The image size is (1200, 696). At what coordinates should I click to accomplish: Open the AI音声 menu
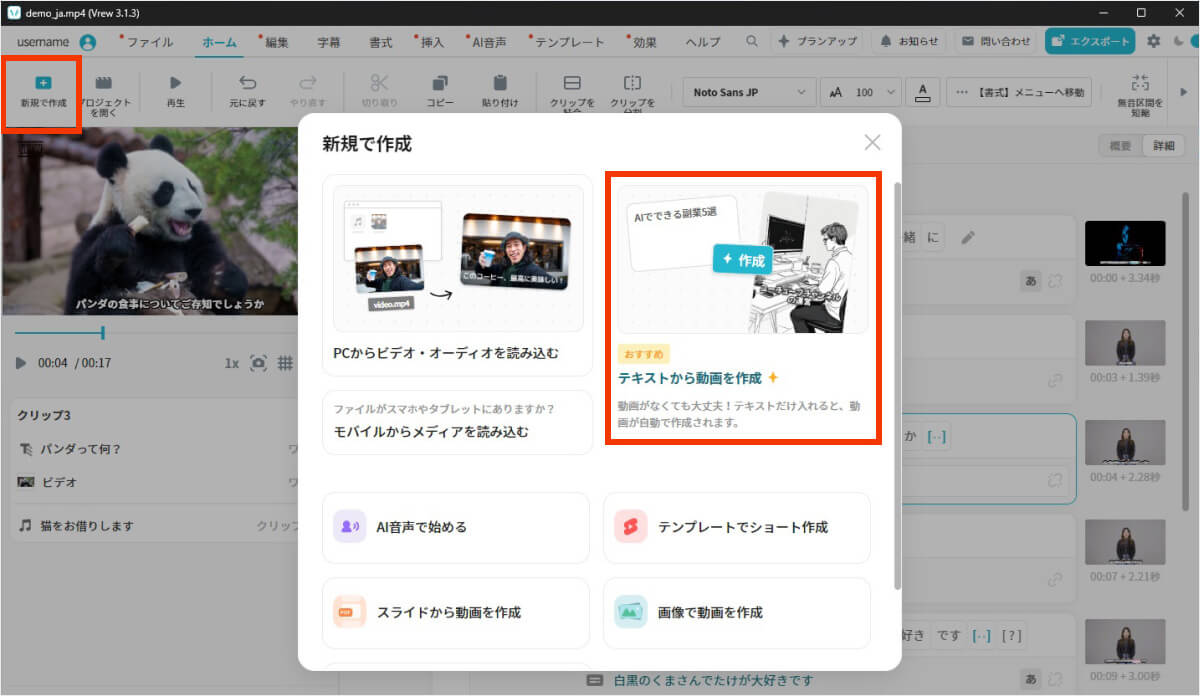tap(488, 42)
